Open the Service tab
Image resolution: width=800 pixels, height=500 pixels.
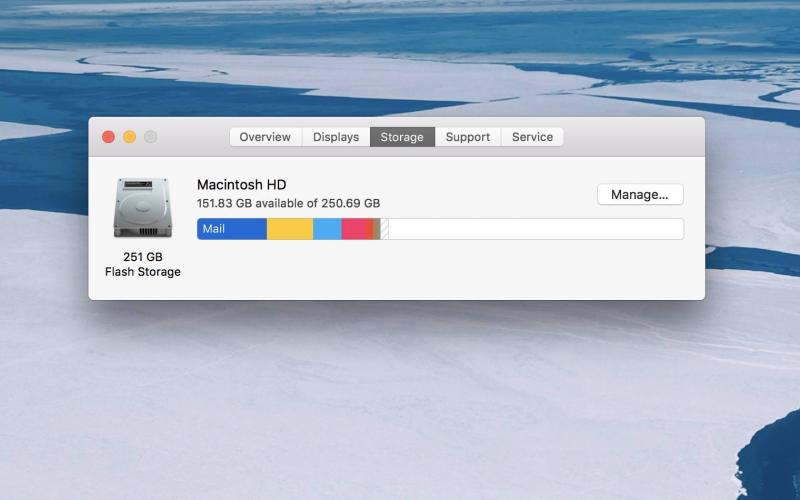532,137
